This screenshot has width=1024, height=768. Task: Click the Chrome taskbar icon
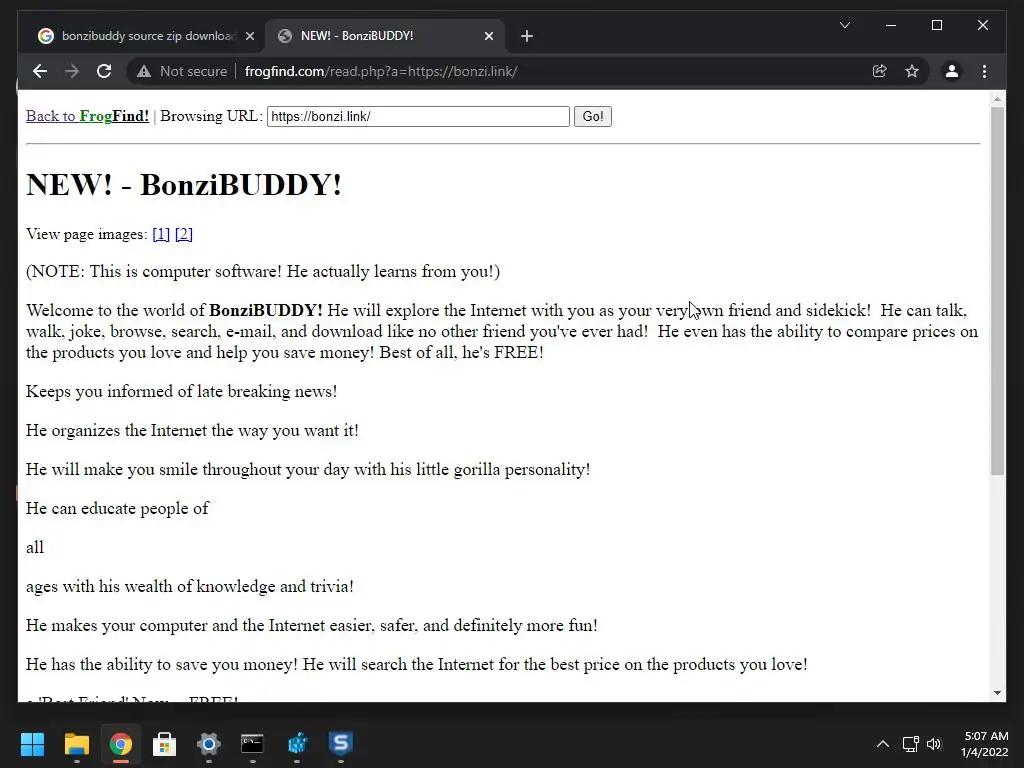coord(121,744)
